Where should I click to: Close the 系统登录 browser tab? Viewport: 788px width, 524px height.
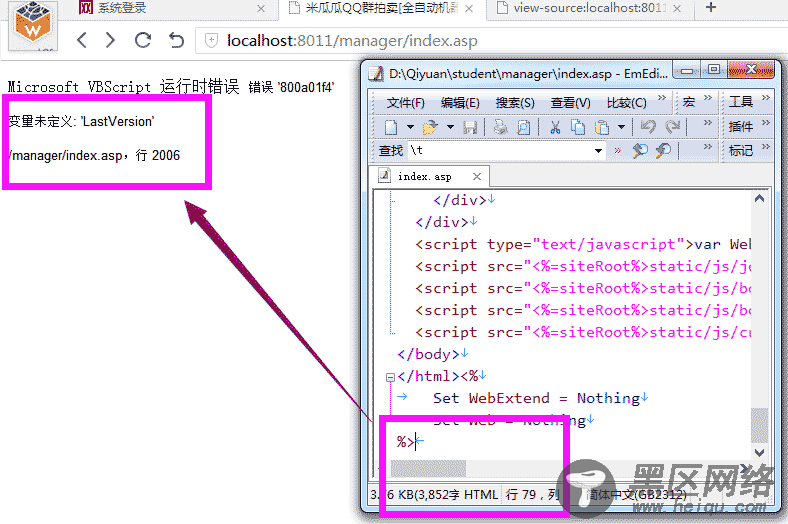(260, 9)
